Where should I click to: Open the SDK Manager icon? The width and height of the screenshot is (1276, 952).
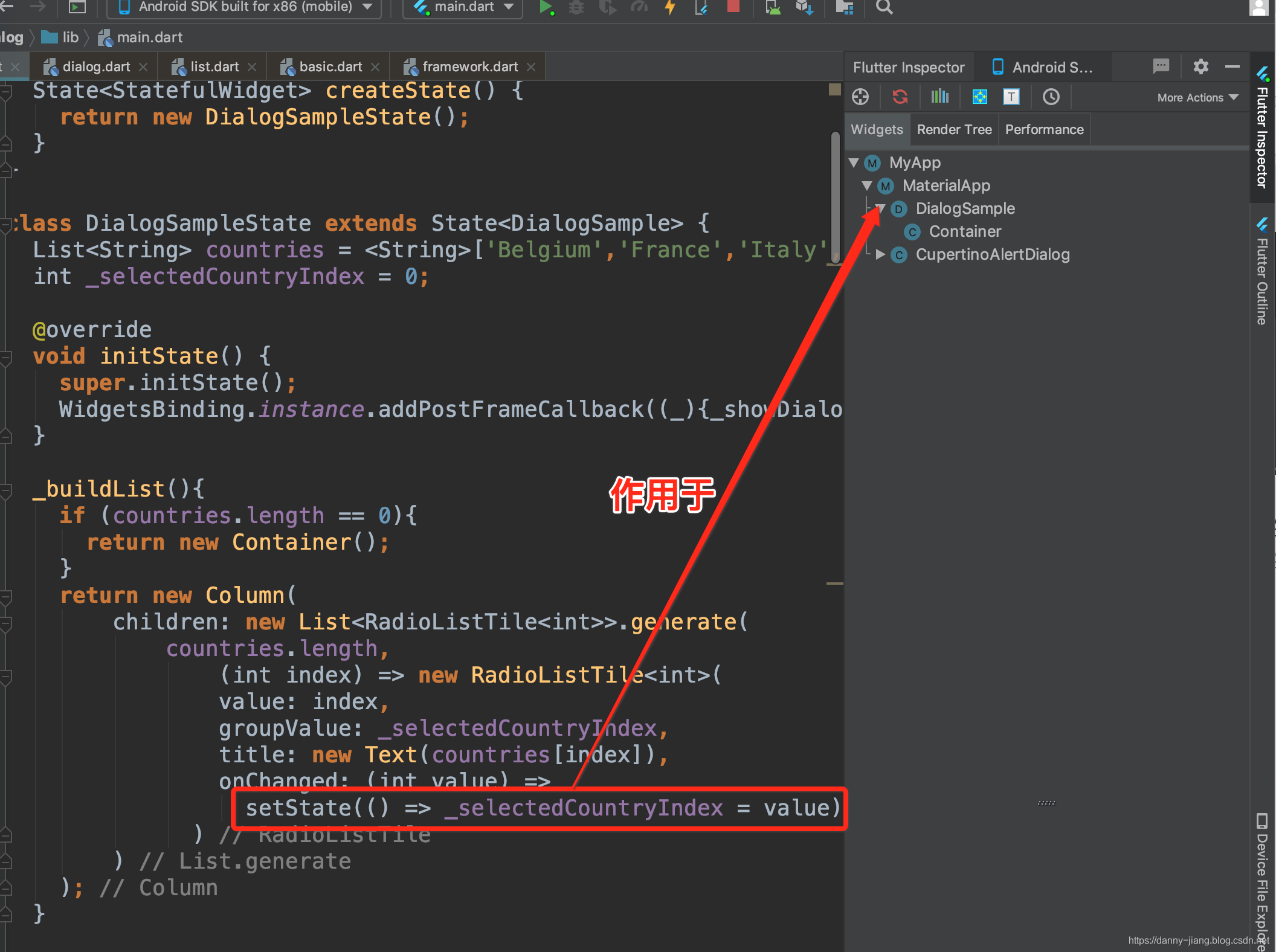click(805, 7)
